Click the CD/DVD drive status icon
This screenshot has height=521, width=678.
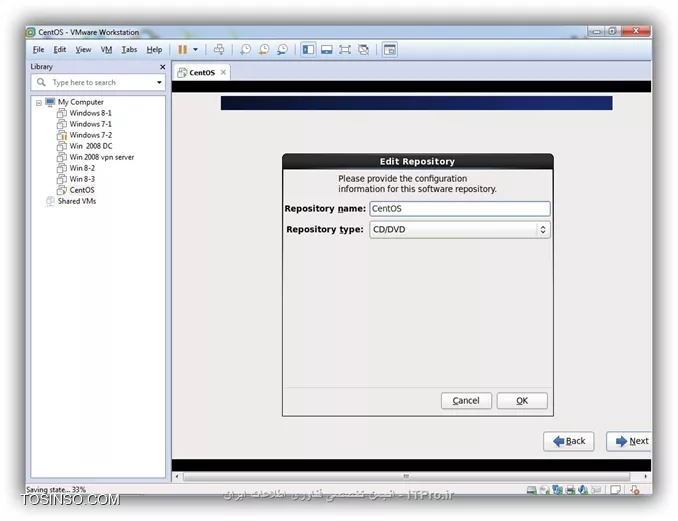tap(544, 490)
